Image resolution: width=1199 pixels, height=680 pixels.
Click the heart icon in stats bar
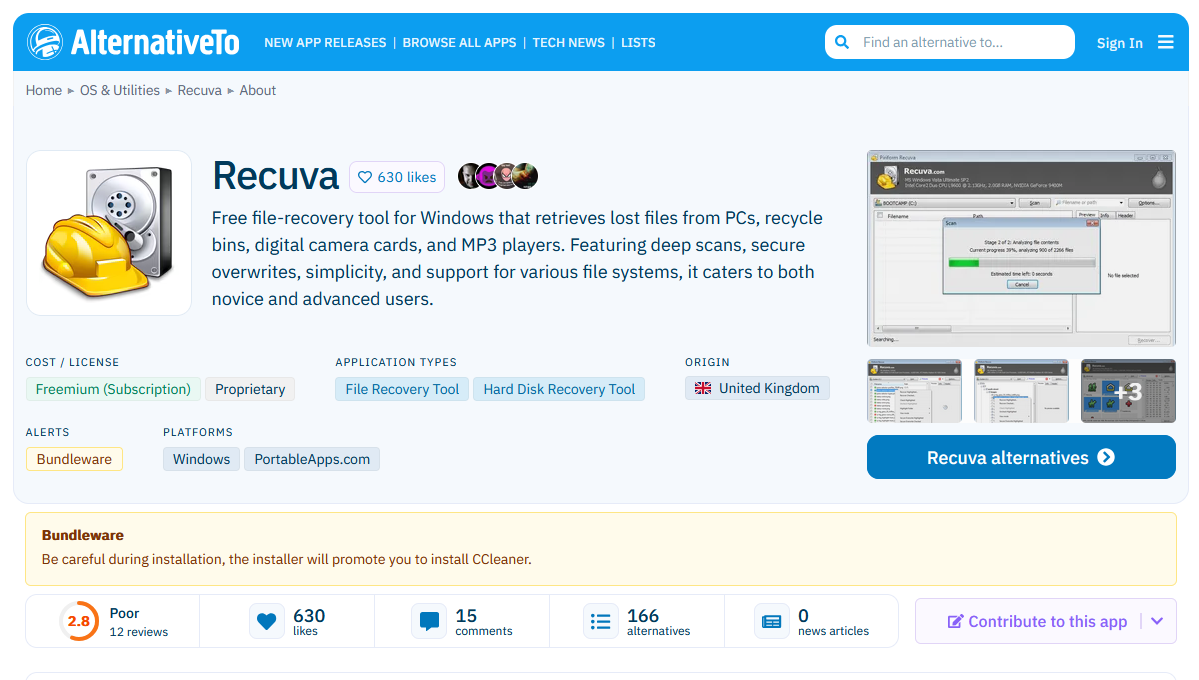pyautogui.click(x=266, y=621)
